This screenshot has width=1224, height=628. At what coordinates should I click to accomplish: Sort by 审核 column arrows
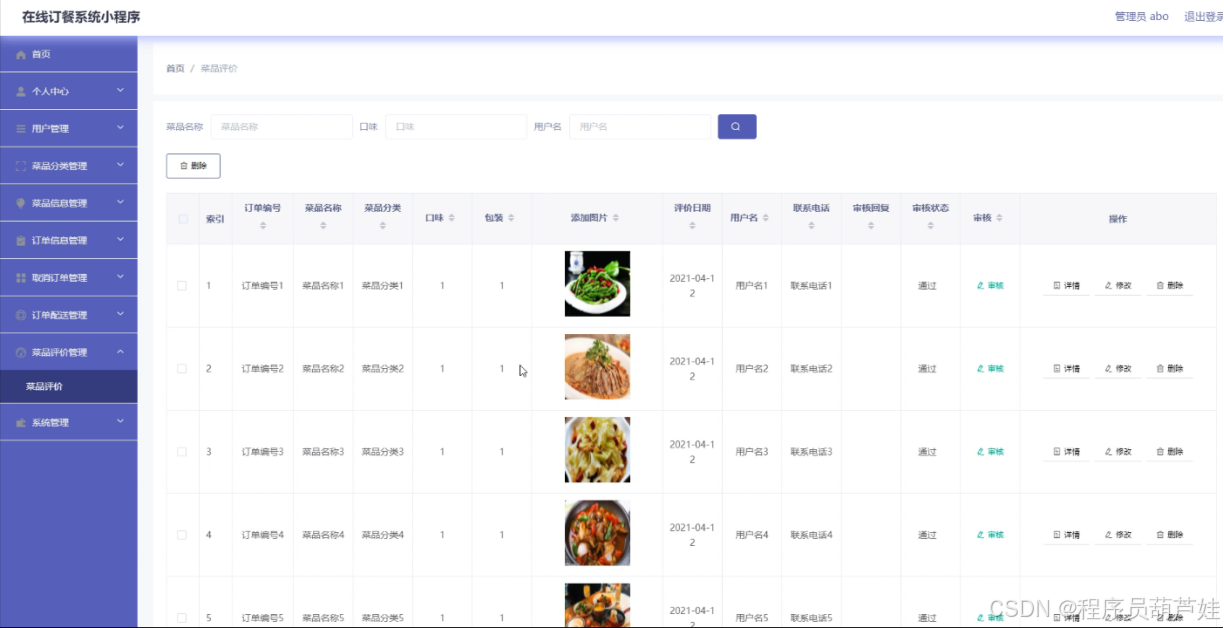click(x=999, y=218)
